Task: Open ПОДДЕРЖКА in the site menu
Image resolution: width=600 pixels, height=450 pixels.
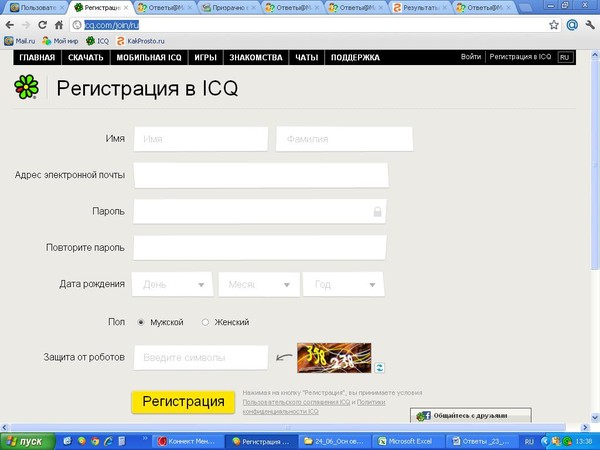Action: (x=355, y=57)
